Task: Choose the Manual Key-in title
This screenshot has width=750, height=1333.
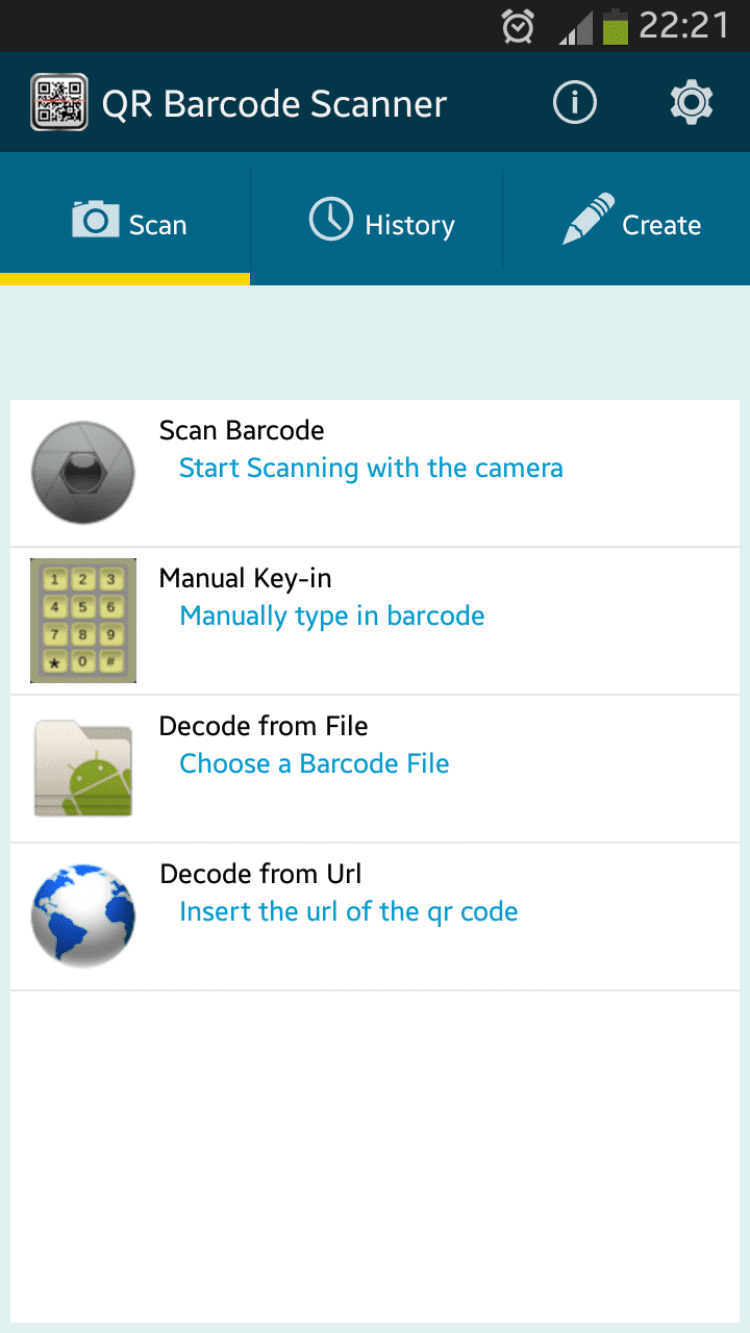Action: [x=245, y=579]
